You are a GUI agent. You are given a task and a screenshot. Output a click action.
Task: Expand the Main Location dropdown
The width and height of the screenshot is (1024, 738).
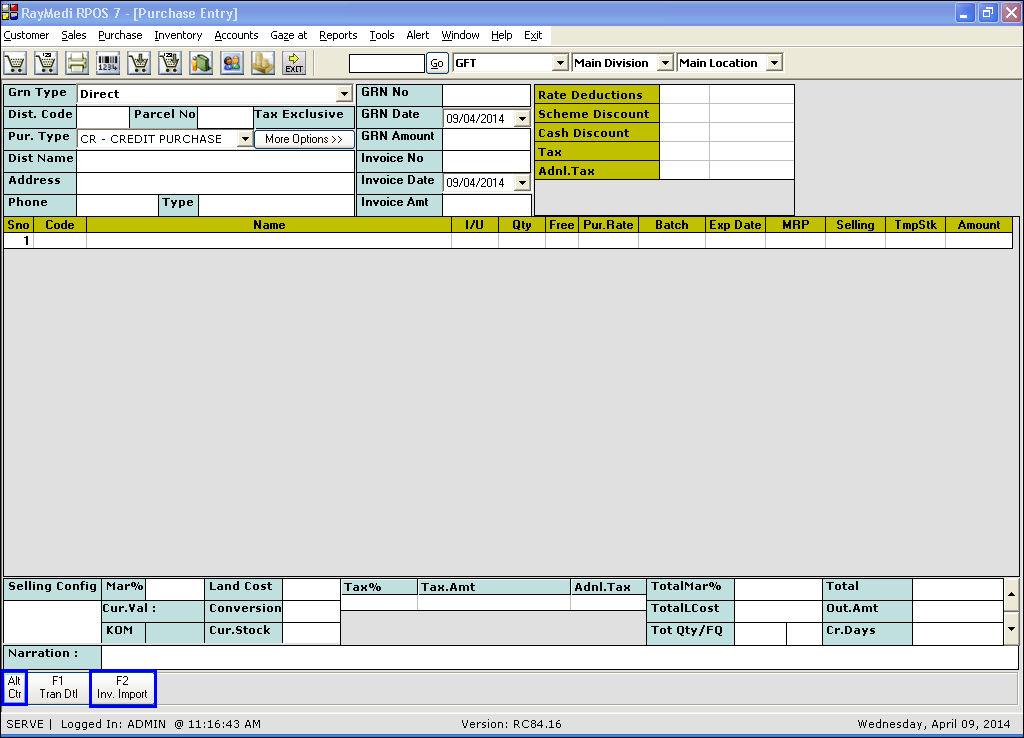(x=774, y=63)
